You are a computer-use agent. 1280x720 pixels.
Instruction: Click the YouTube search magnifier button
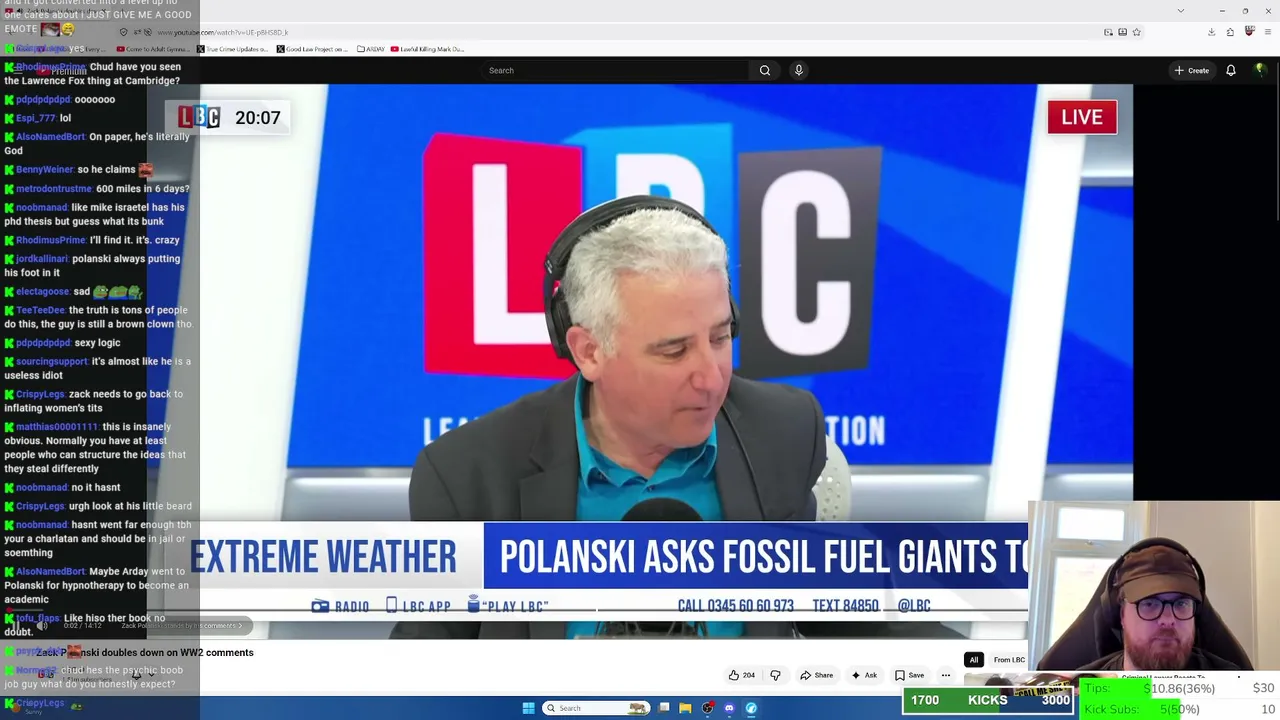[x=765, y=70]
